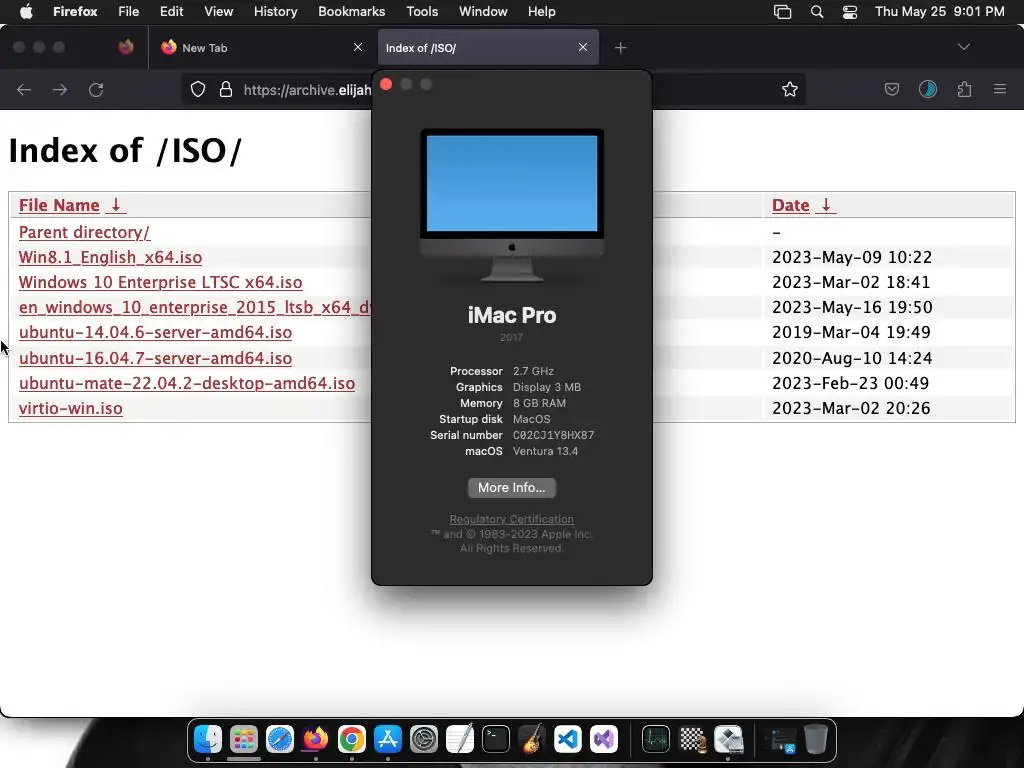The image size is (1024, 768).
Task: Click the clock in the menu bar
Action: 940,12
